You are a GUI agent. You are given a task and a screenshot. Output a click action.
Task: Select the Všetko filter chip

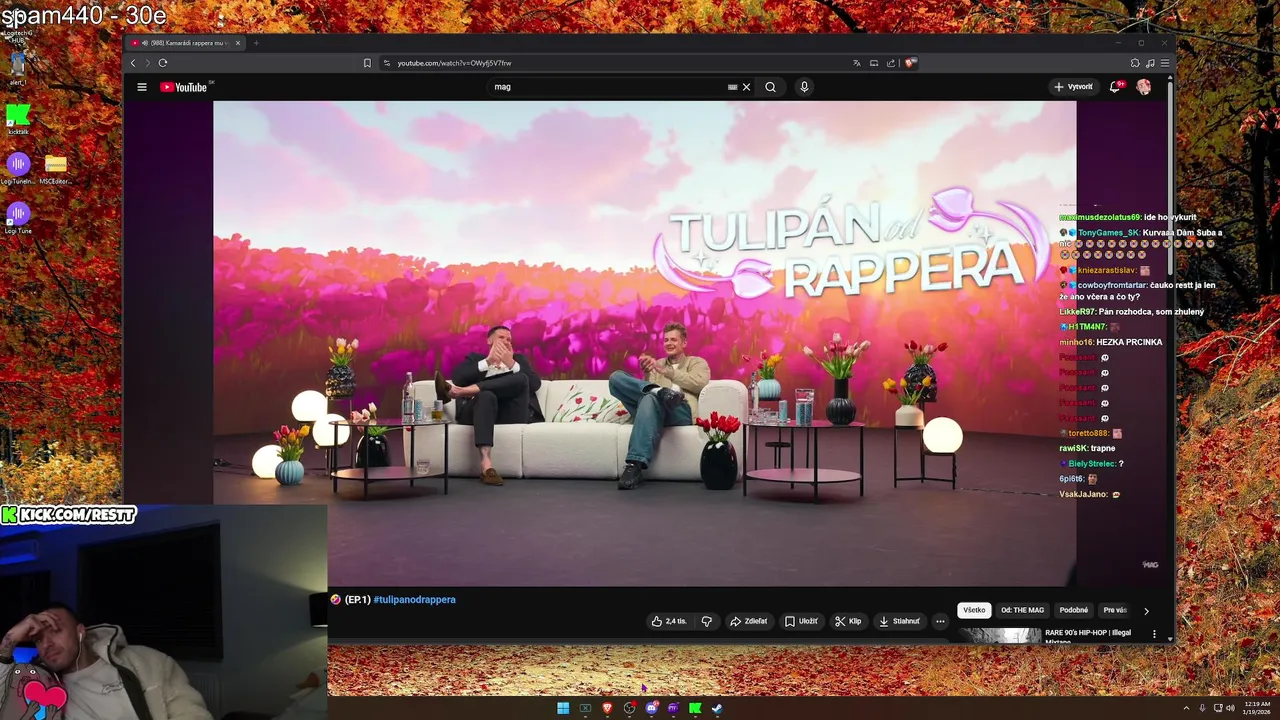(974, 610)
